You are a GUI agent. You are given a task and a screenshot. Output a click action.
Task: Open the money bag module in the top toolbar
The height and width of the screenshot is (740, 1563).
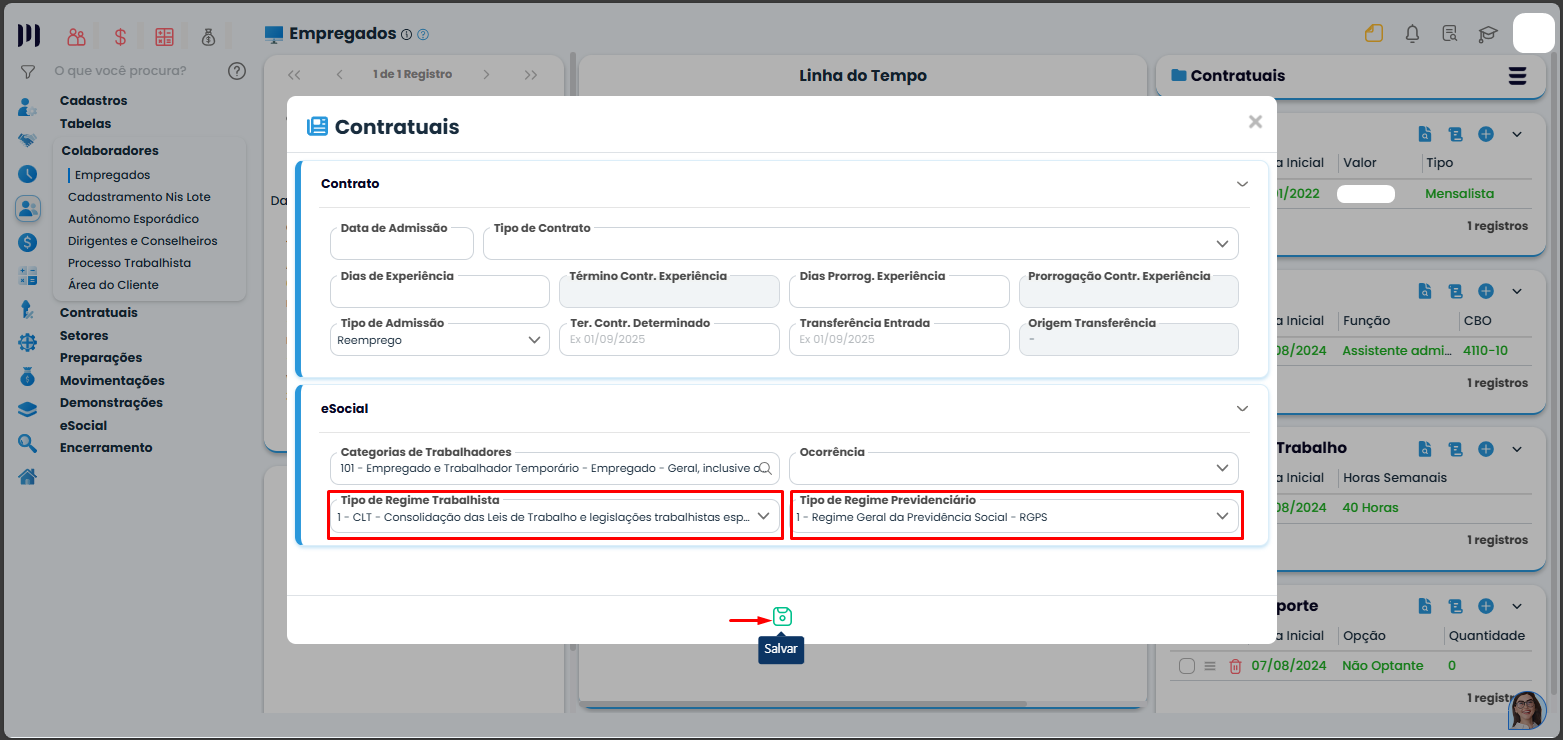208,37
